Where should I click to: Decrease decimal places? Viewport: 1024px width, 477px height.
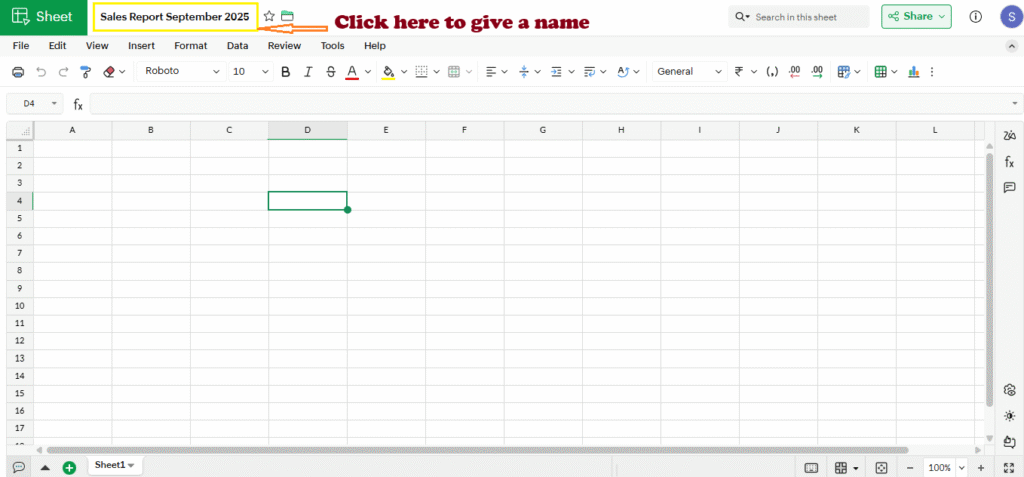[795, 72]
